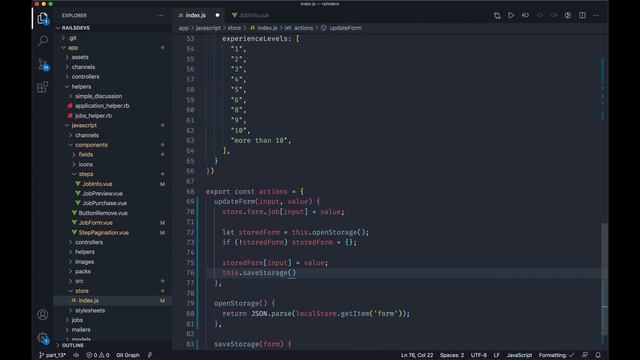The image size is (640, 360).
Task: Select index.js in the store folder
Action: (89, 300)
